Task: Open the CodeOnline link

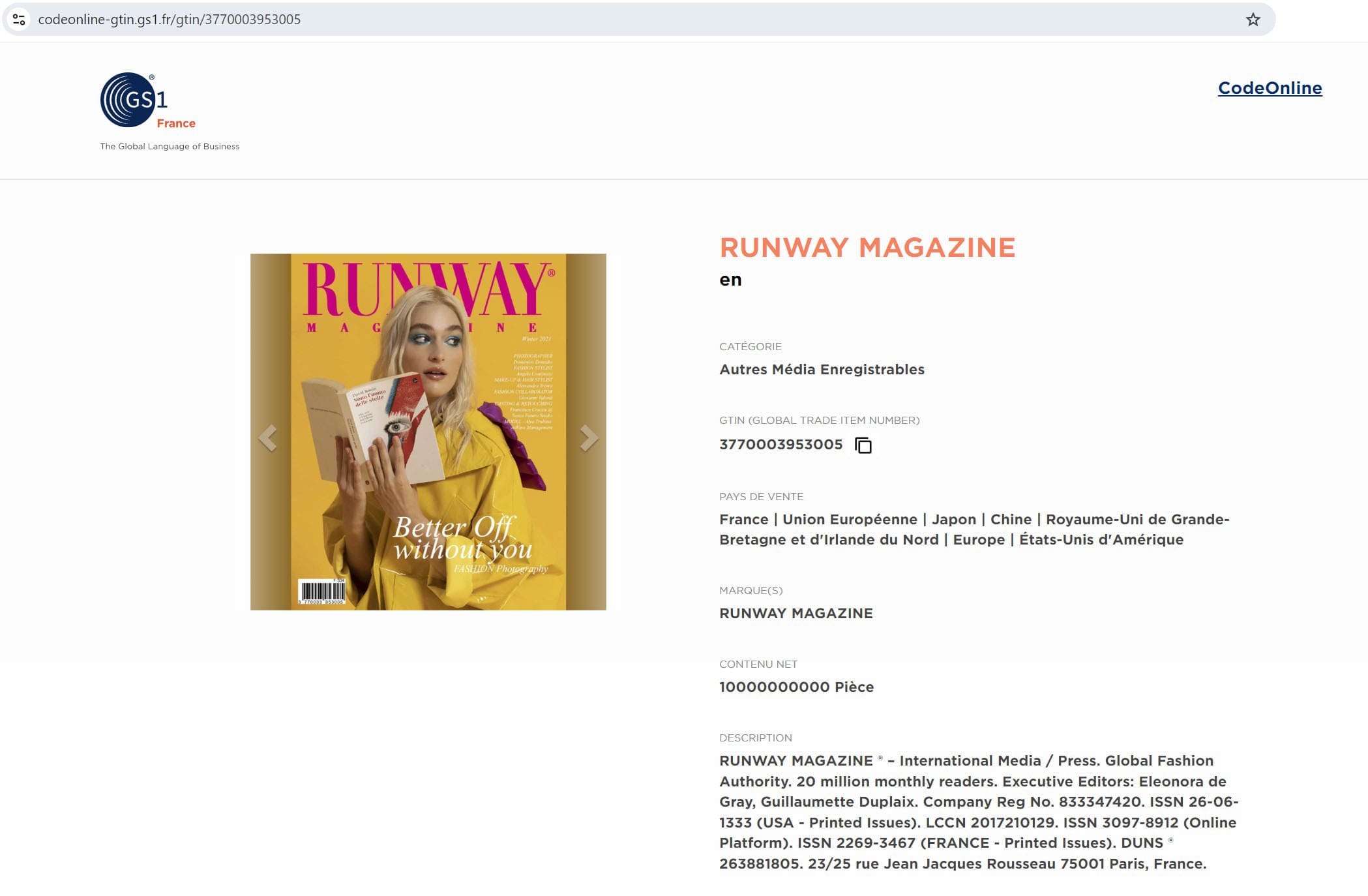Action: [1270, 88]
